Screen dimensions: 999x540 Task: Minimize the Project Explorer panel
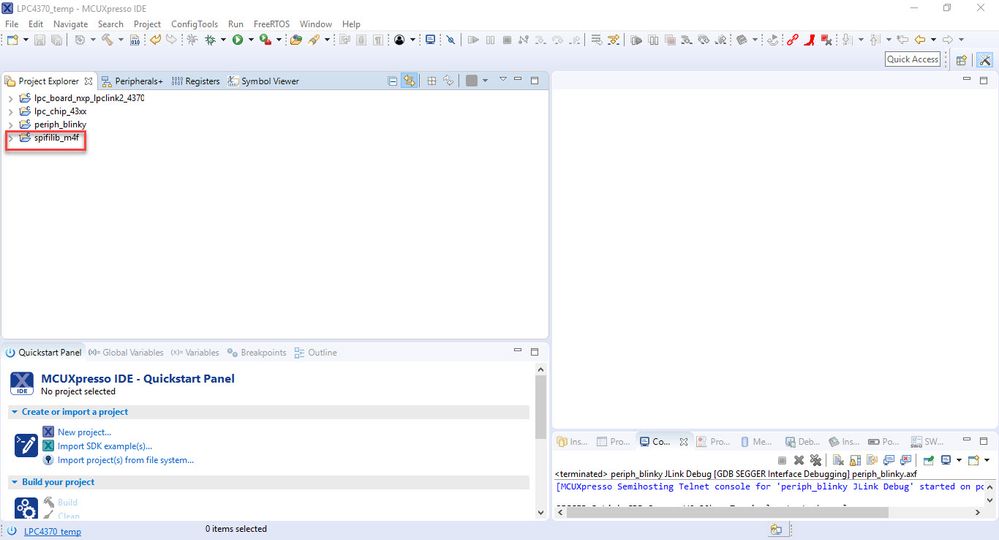(x=518, y=80)
